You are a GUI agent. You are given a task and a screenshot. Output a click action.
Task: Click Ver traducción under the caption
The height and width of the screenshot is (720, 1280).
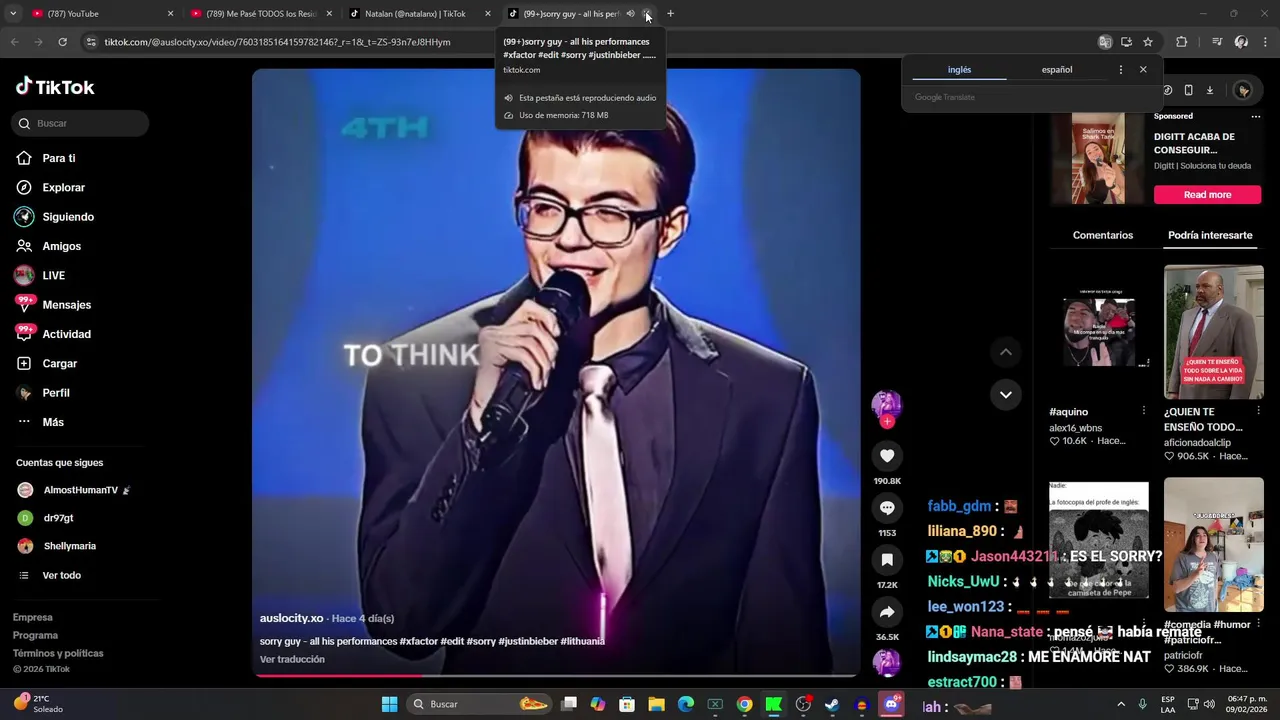coord(292,660)
